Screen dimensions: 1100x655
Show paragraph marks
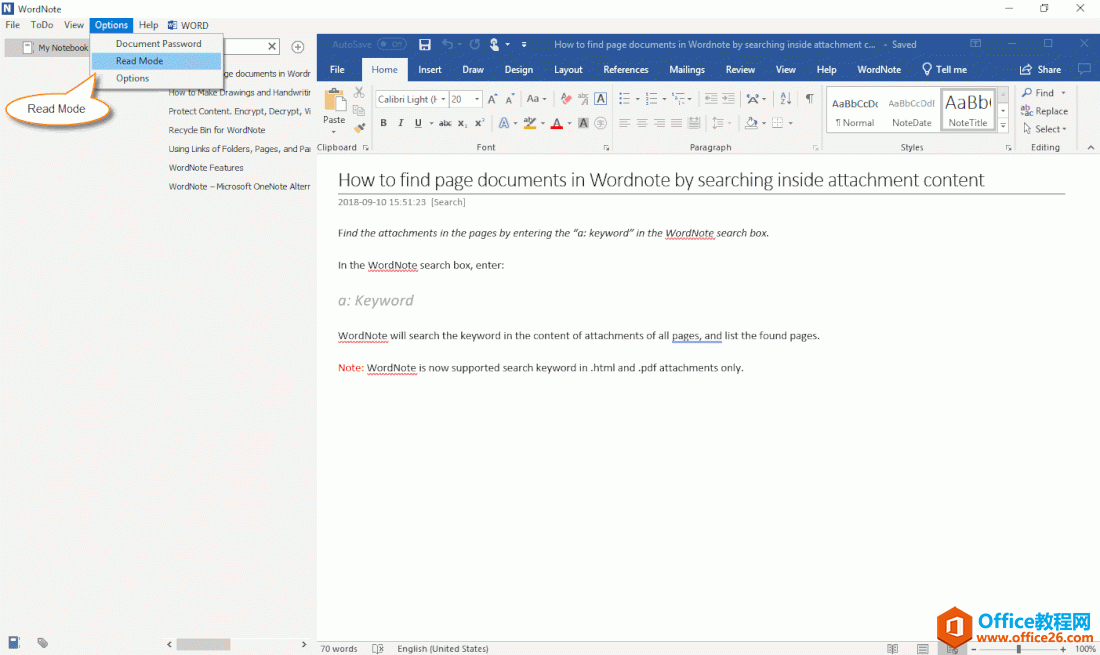coord(810,98)
